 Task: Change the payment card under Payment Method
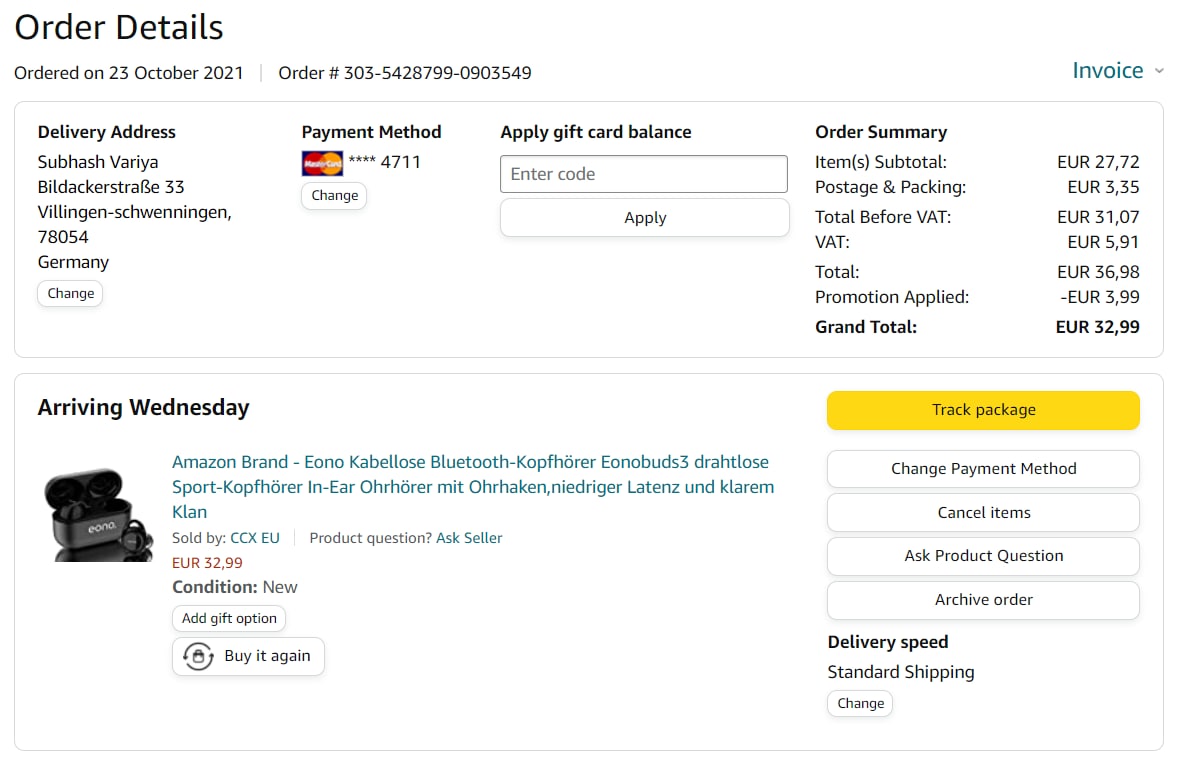coord(334,196)
